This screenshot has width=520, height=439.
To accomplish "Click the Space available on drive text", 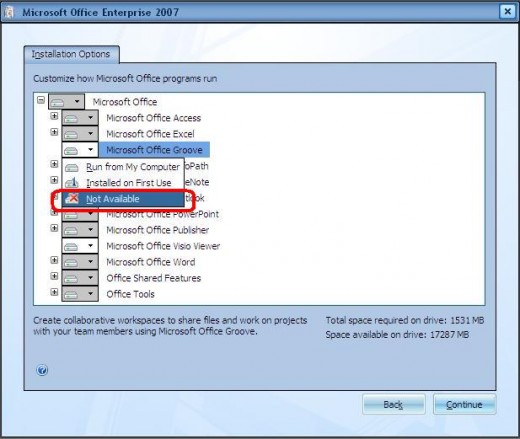I will pos(397,334).
